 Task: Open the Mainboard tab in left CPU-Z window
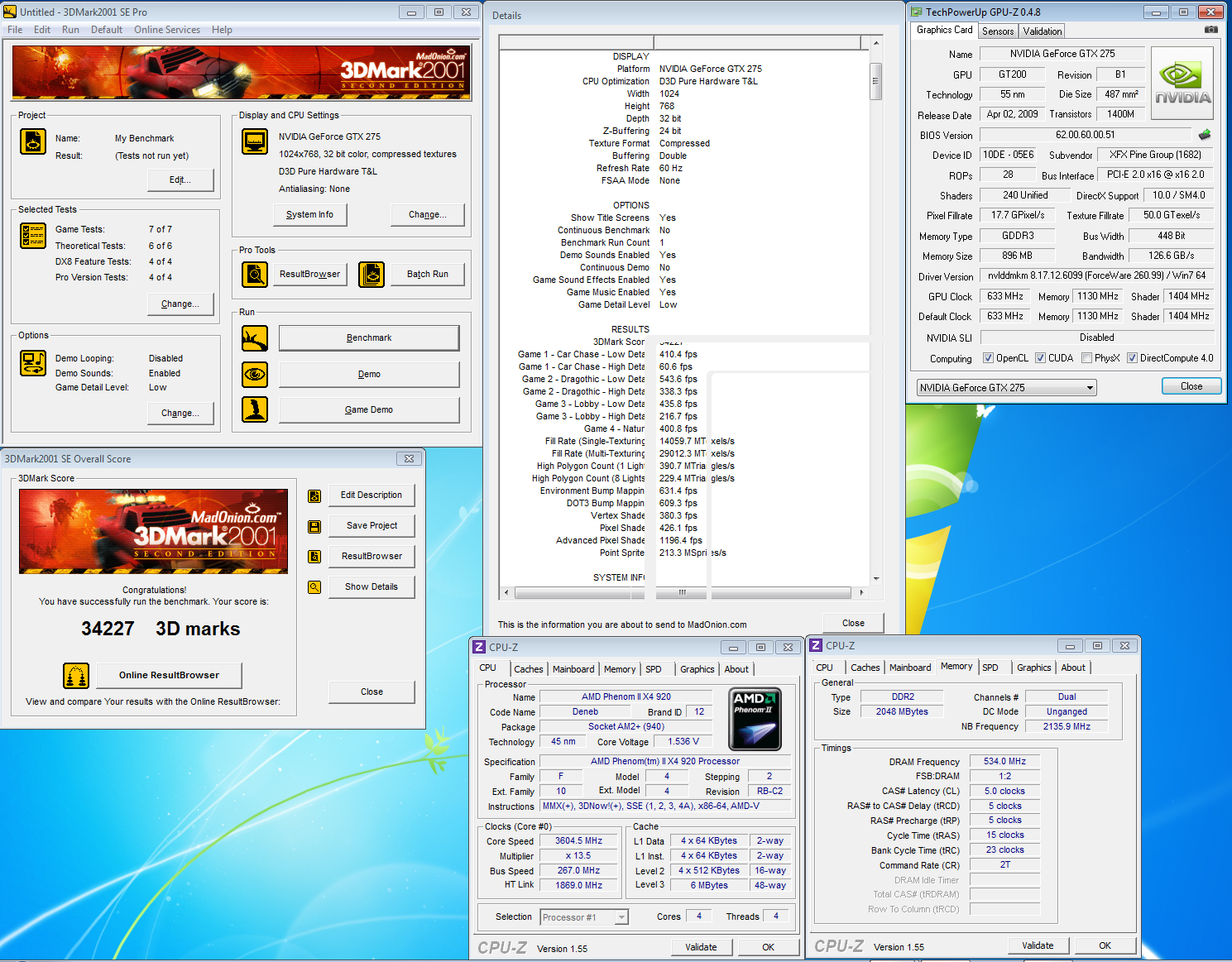573,669
